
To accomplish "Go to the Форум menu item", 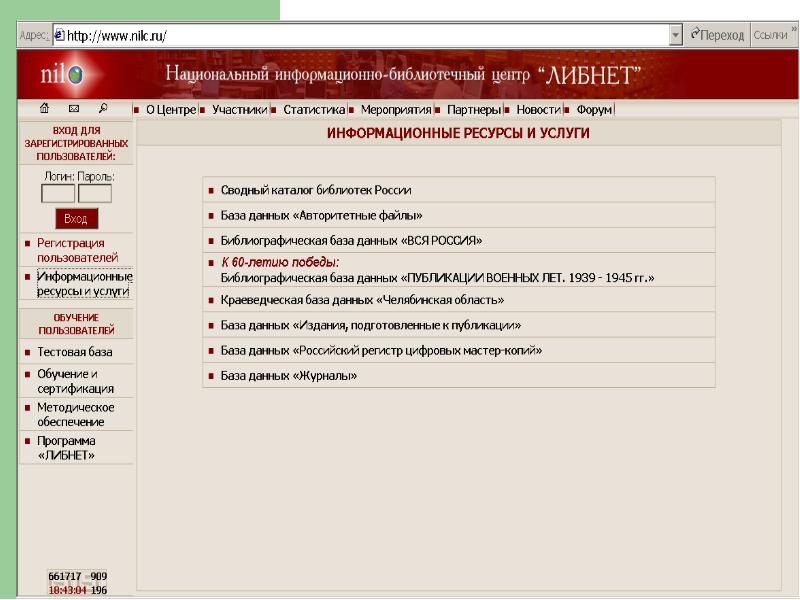I will pos(594,109).
